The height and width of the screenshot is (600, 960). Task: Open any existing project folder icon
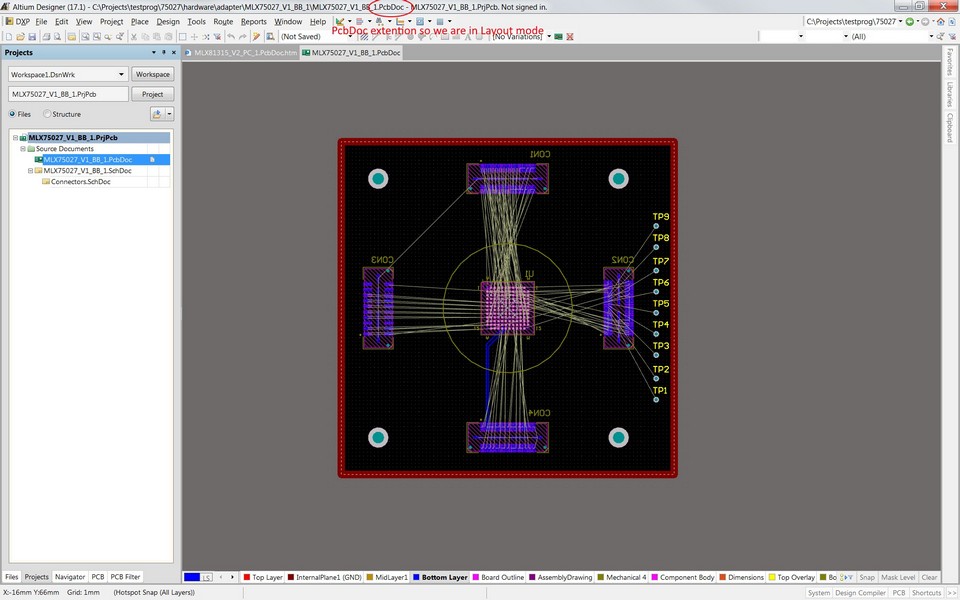point(72,37)
